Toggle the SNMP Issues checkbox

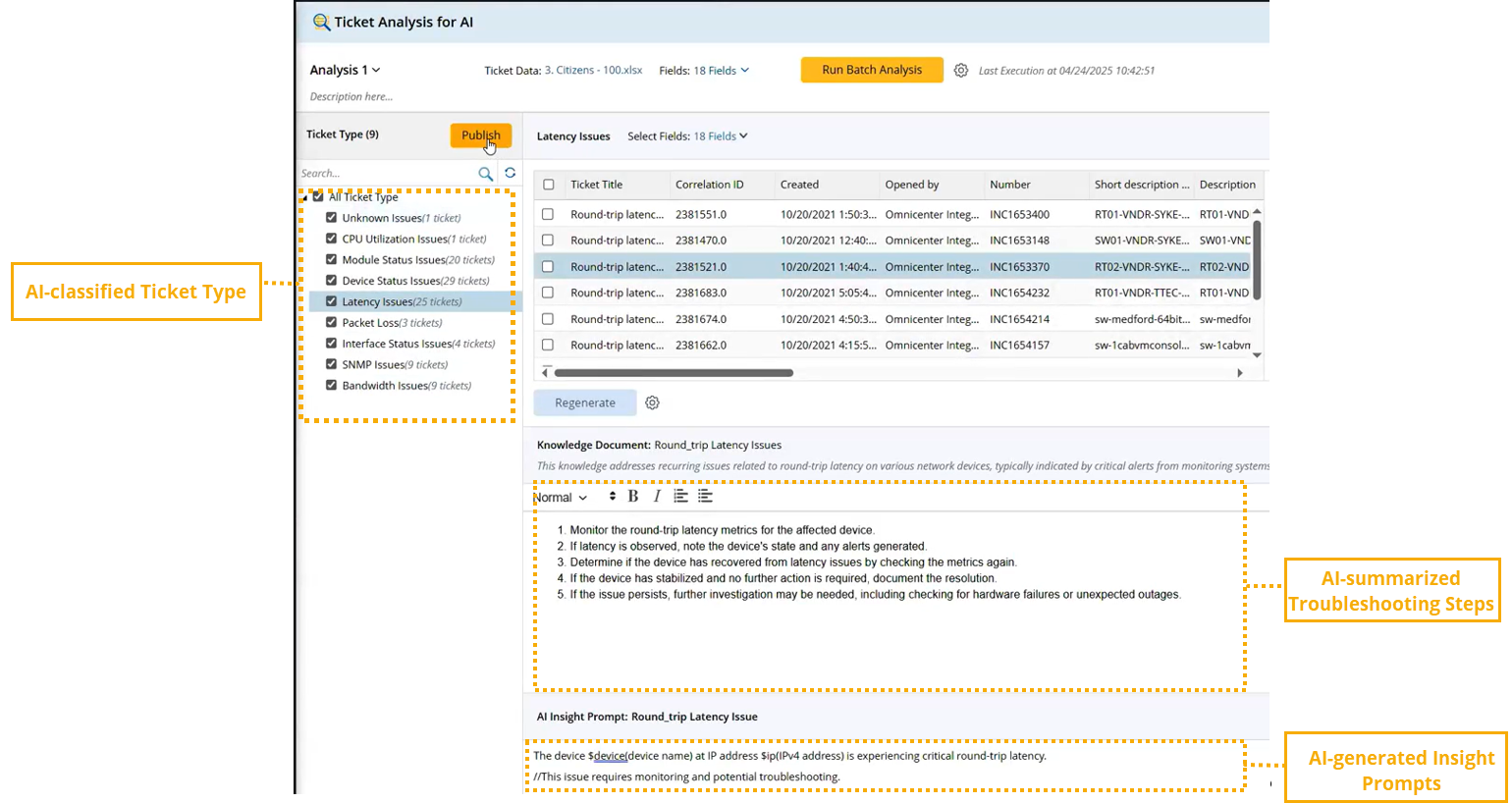tap(332, 364)
